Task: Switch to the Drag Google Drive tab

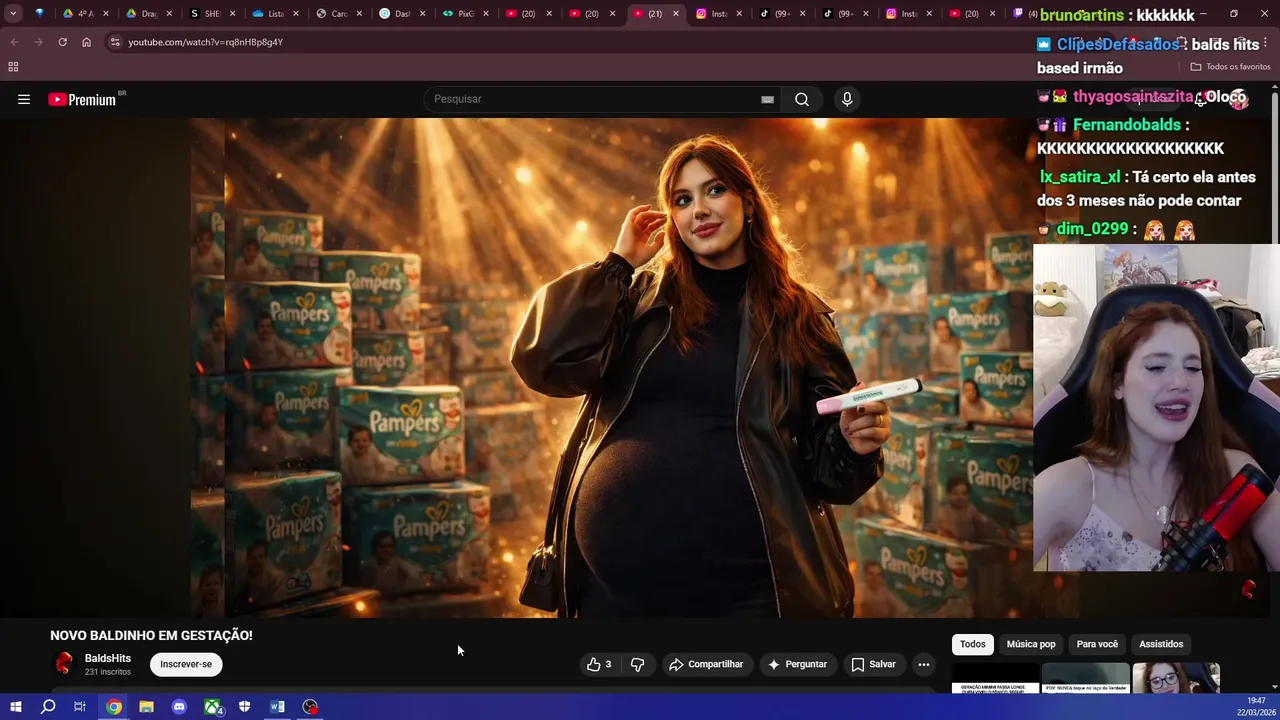Action: click(149, 14)
